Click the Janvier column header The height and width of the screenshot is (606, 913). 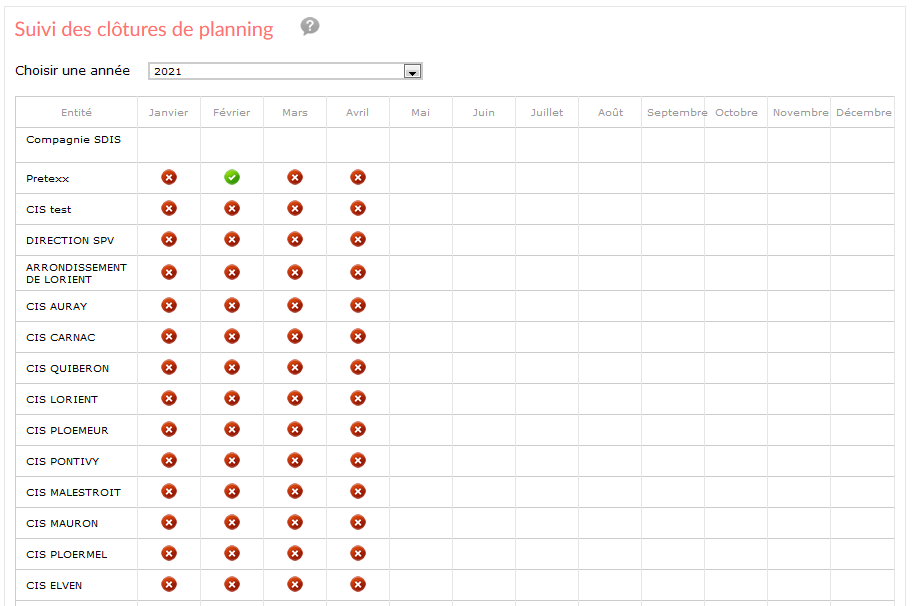pos(168,112)
